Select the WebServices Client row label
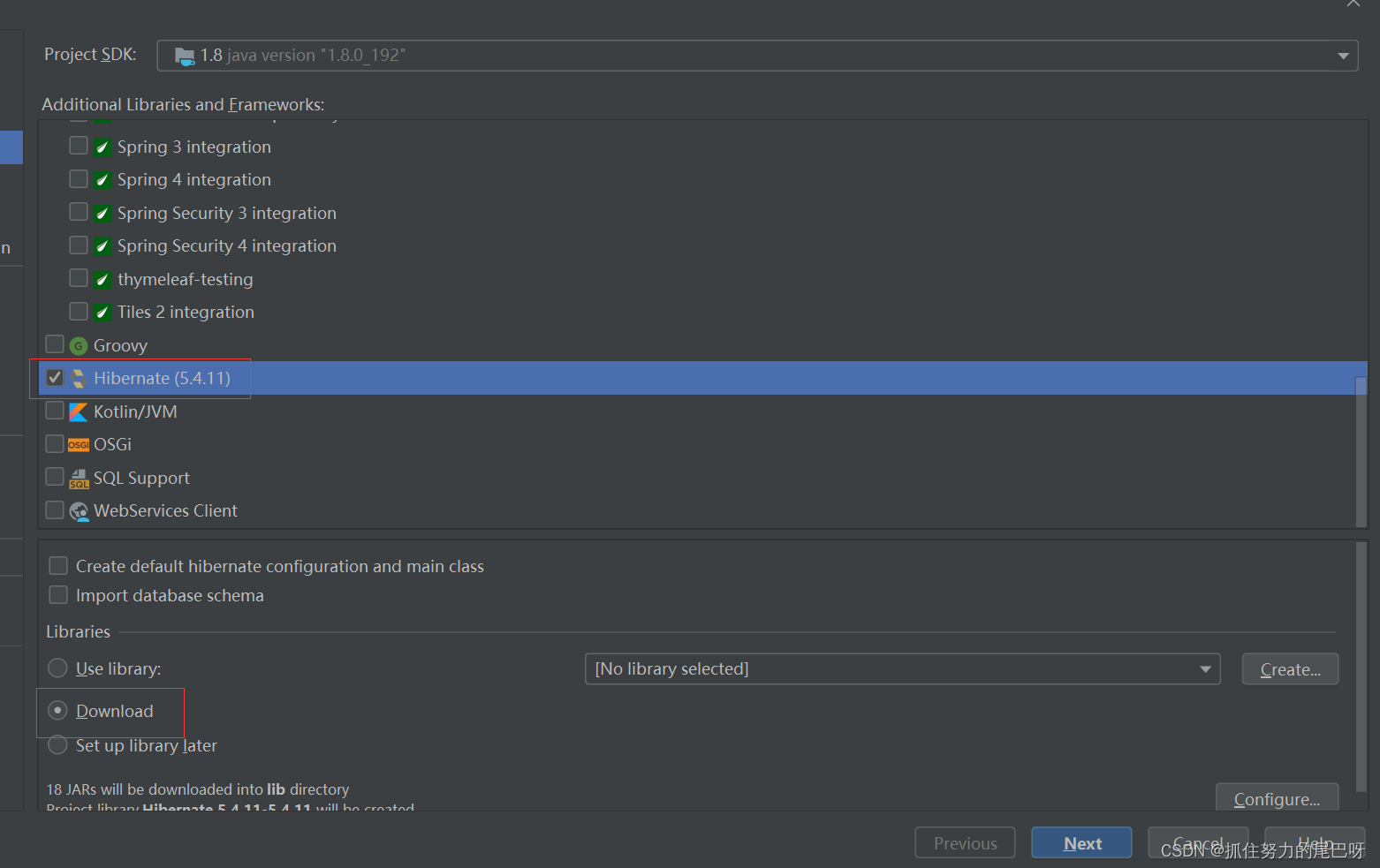The height and width of the screenshot is (868, 1380). (165, 511)
